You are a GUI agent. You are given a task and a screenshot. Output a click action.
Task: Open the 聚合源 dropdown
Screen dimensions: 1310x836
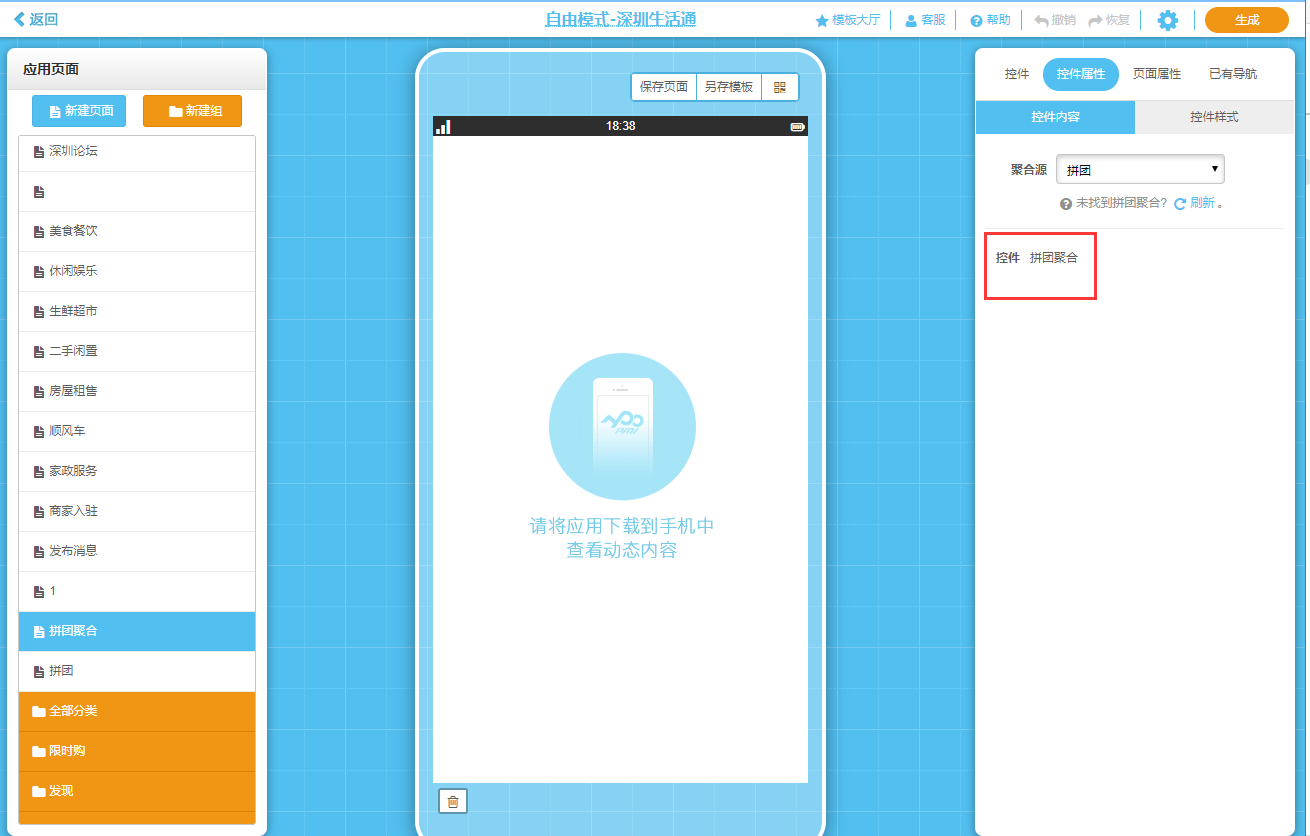(x=1140, y=170)
